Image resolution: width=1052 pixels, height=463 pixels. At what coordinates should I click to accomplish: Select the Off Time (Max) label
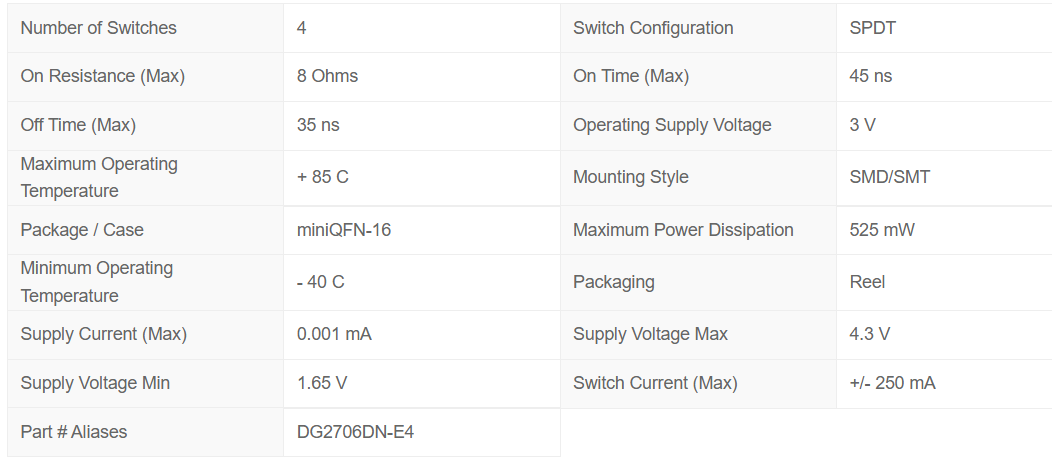tap(78, 125)
